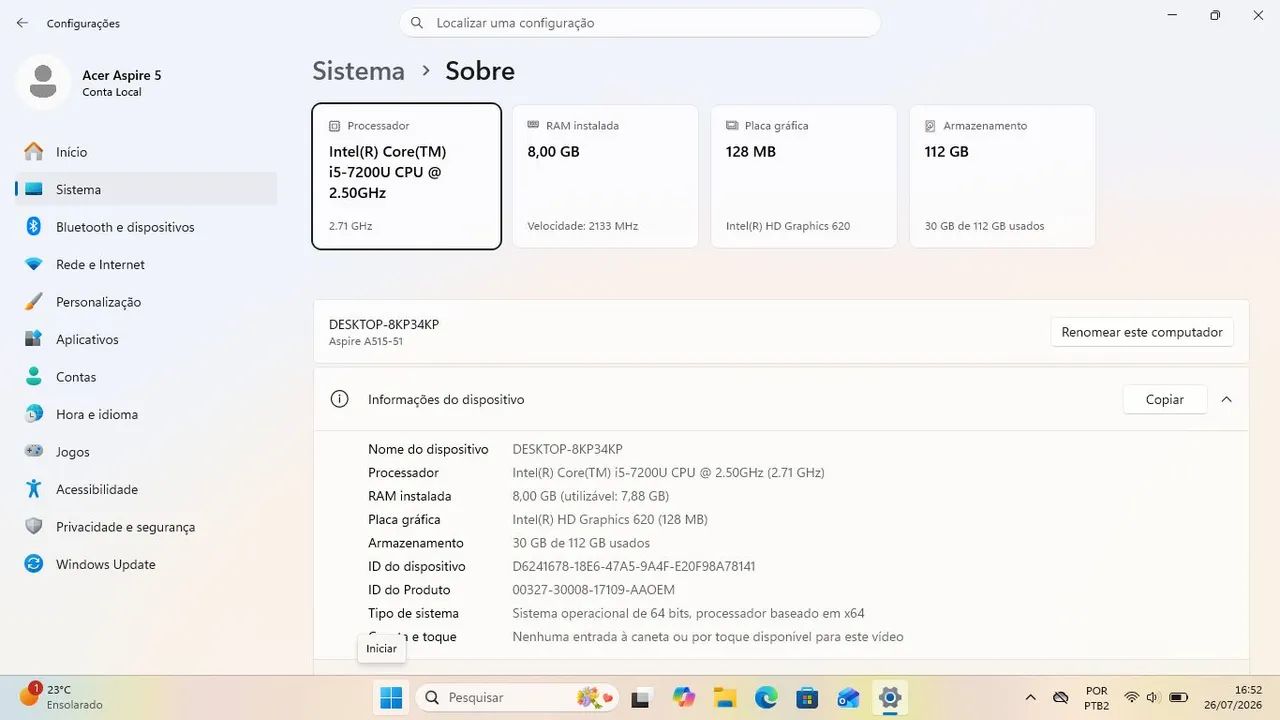Screen dimensions: 1280x720
Task: Click the Wi-Fi tray icon
Action: 1132,697
